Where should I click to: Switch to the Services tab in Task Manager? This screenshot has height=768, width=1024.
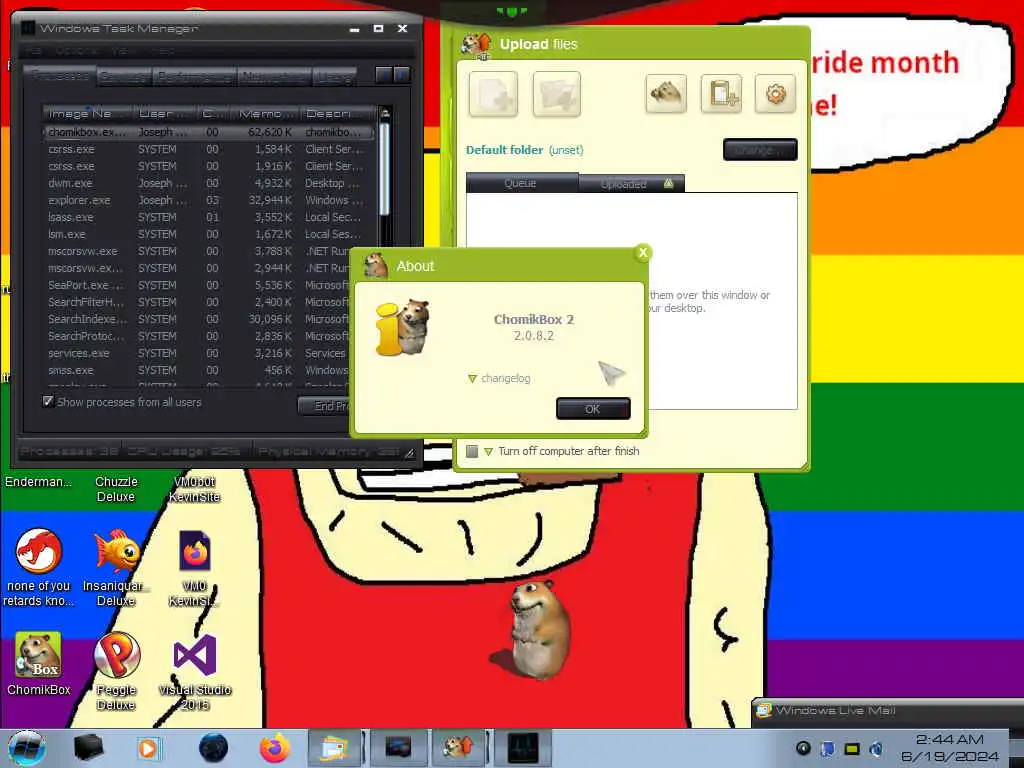click(124, 77)
